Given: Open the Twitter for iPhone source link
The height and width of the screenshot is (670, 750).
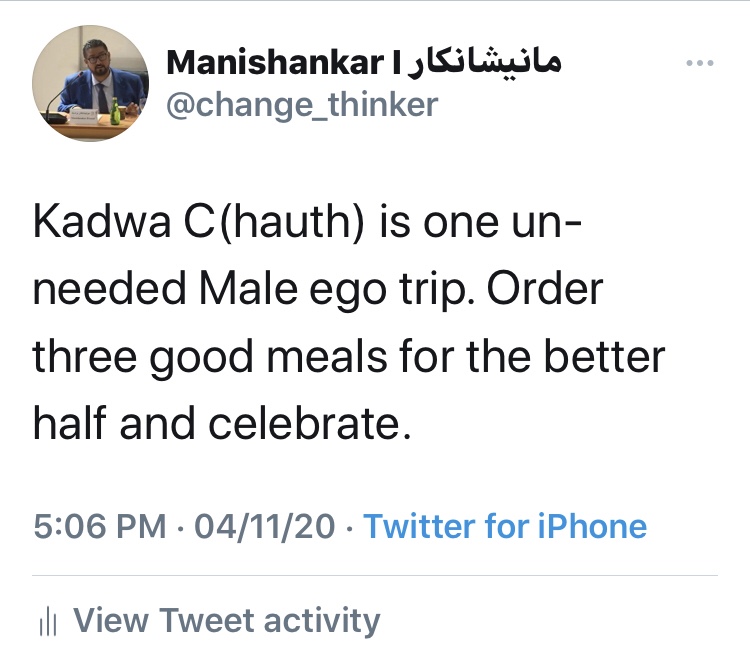Looking at the screenshot, I should (x=504, y=526).
